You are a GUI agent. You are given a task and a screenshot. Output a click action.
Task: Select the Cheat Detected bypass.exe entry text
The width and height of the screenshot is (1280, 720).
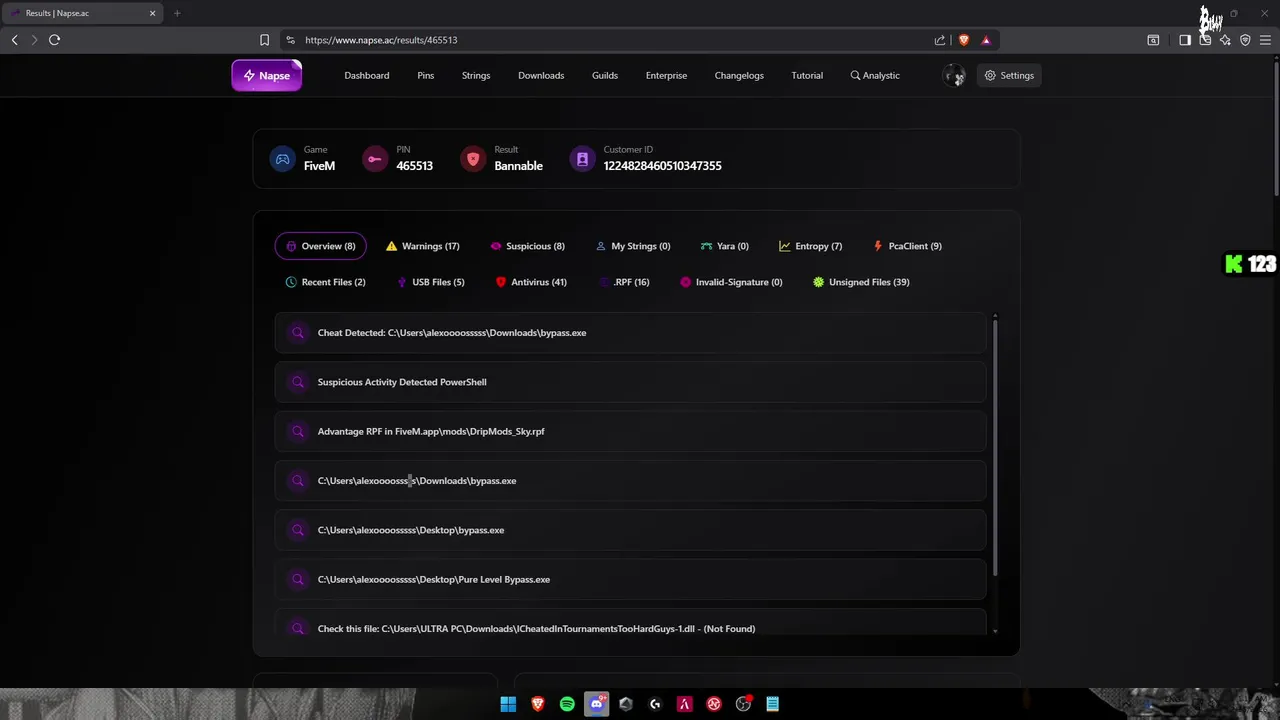tap(452, 333)
